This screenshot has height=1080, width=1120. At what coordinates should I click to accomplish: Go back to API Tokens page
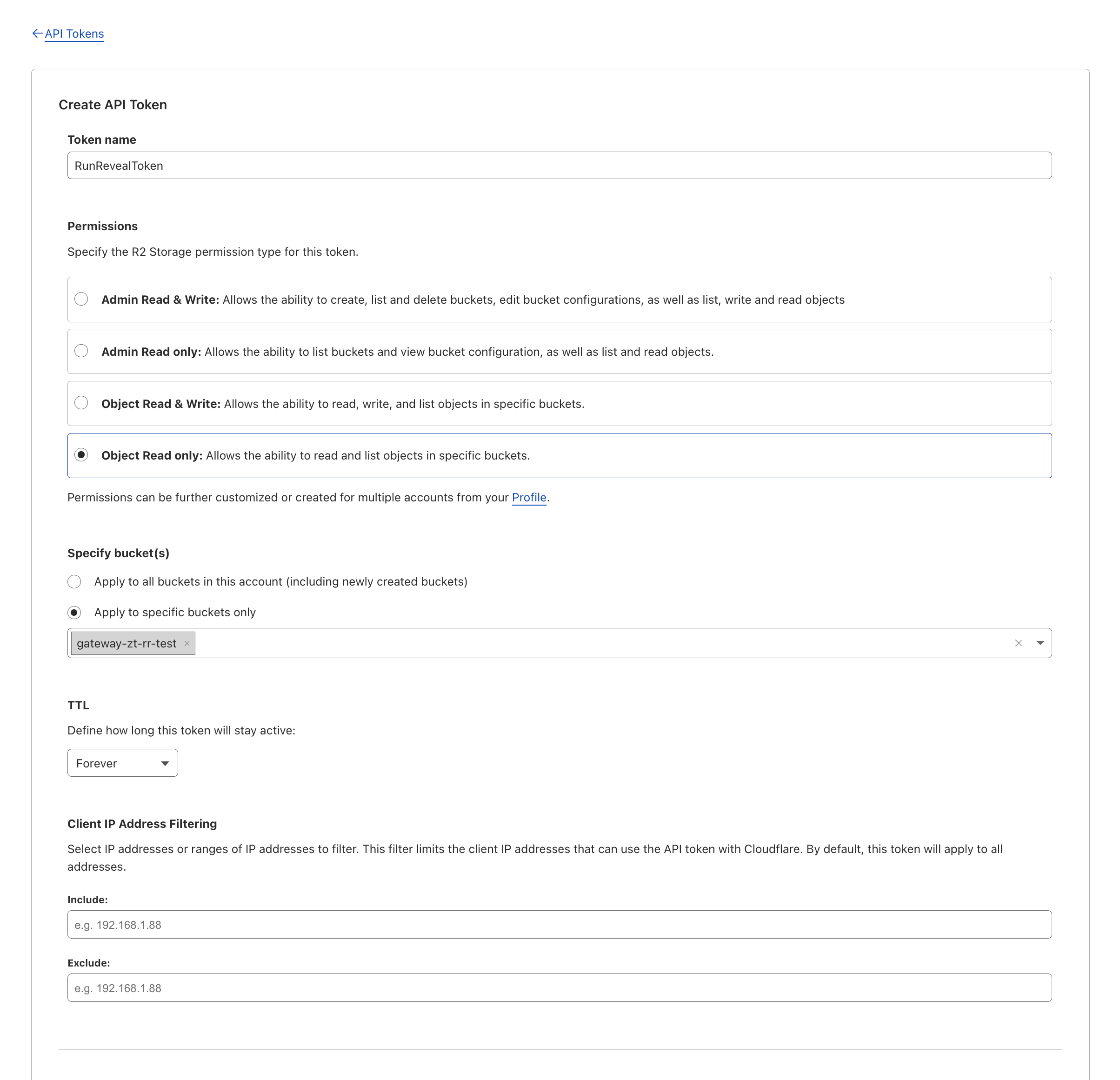74,33
